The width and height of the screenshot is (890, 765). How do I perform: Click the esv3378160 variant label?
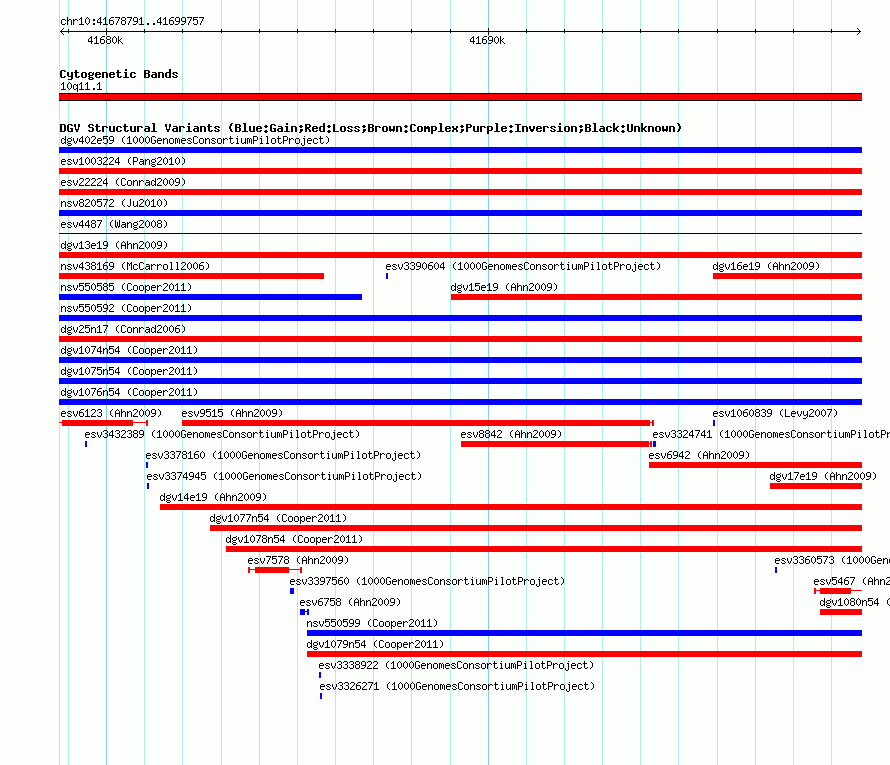(283, 455)
